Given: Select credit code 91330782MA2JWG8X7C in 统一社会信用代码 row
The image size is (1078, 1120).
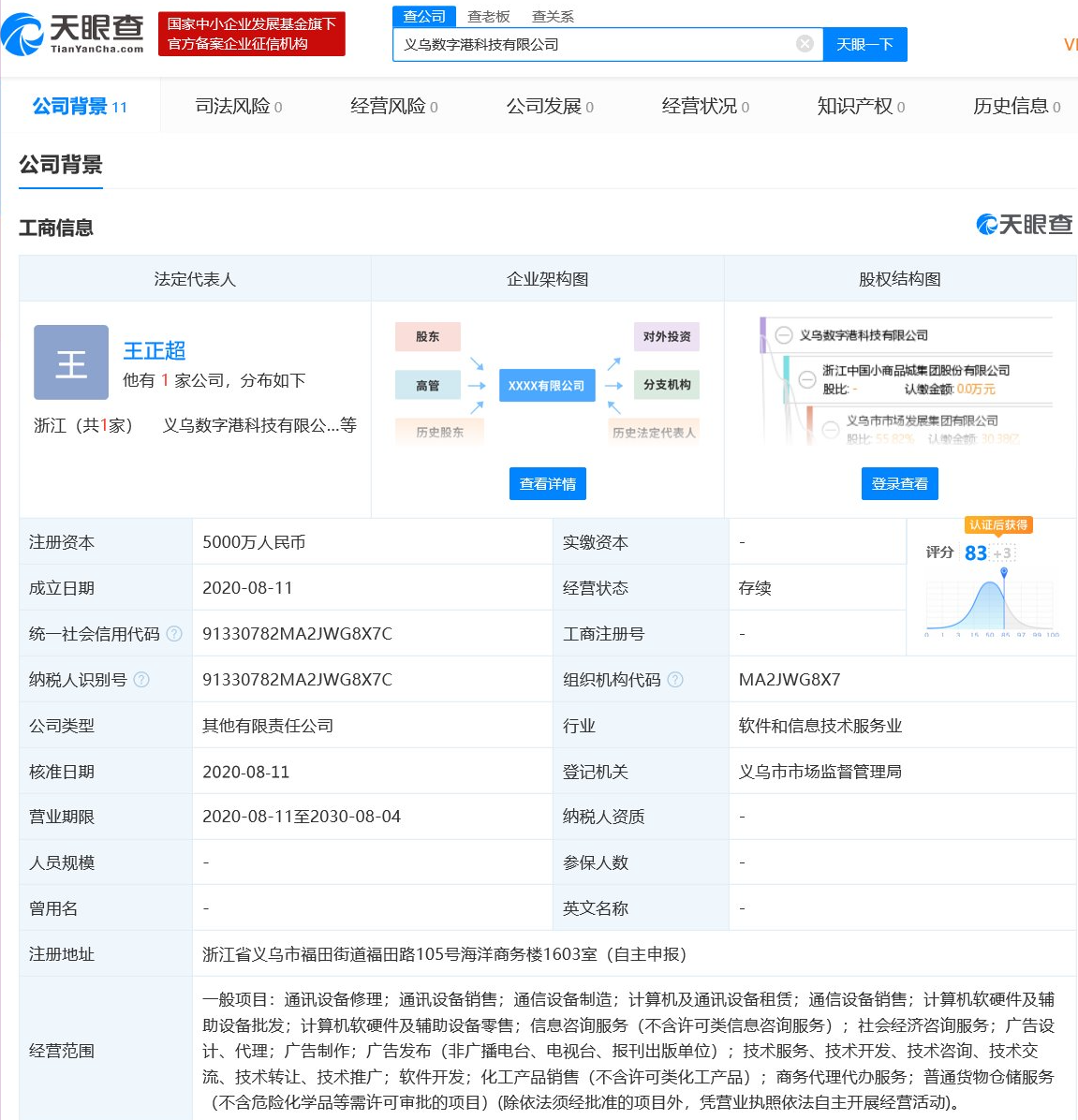Looking at the screenshot, I should click(297, 634).
